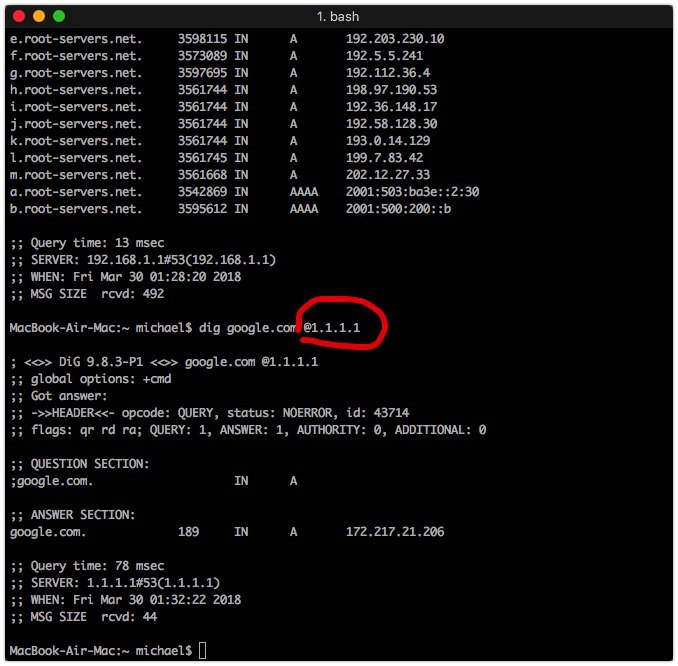The width and height of the screenshot is (678, 666).
Task: Click the a.root-servers.net. hostname
Action: pyautogui.click(x=76, y=192)
